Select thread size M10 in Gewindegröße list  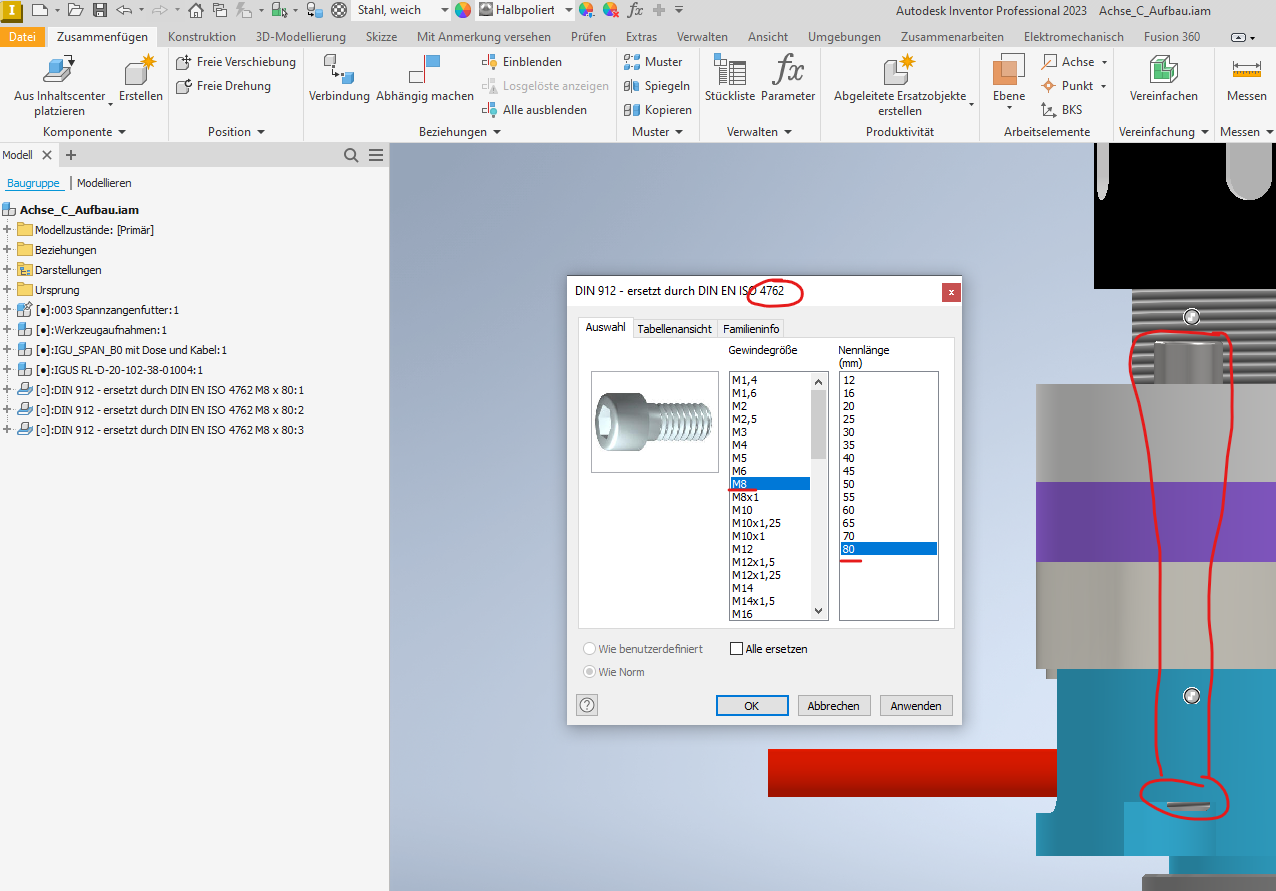pos(770,510)
